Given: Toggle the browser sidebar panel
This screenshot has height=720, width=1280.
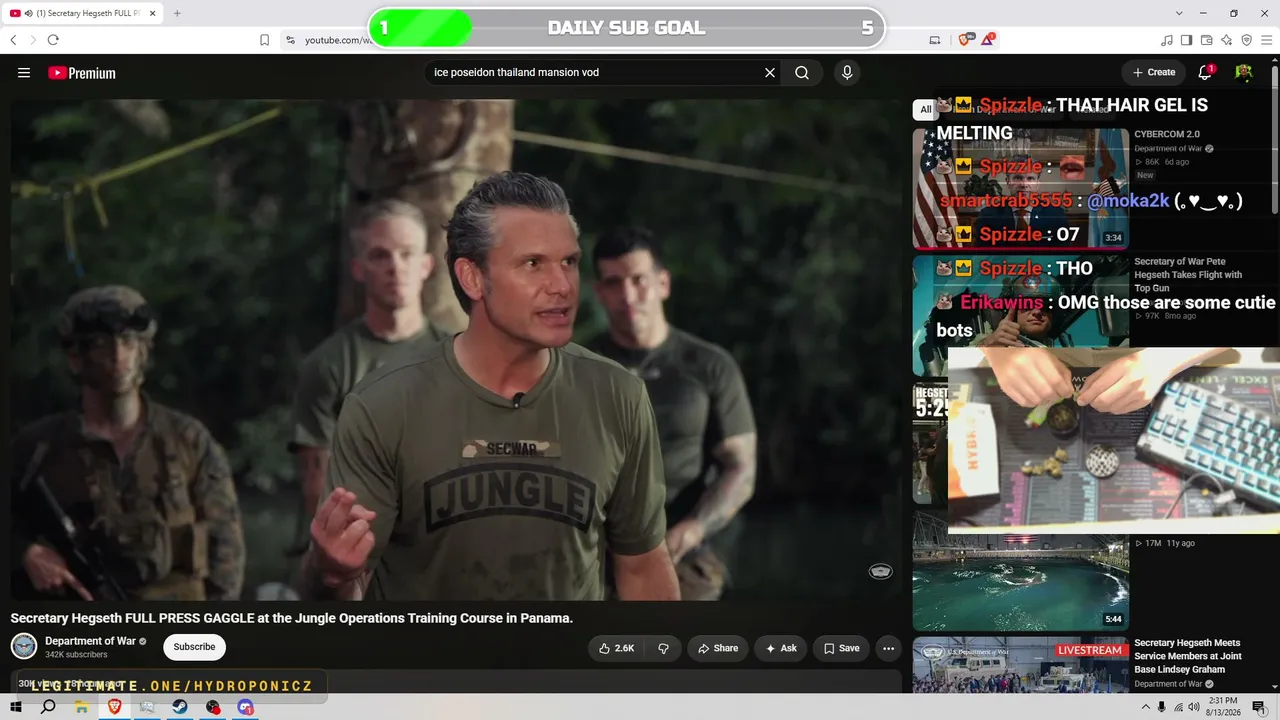Looking at the screenshot, I should click(x=1187, y=40).
